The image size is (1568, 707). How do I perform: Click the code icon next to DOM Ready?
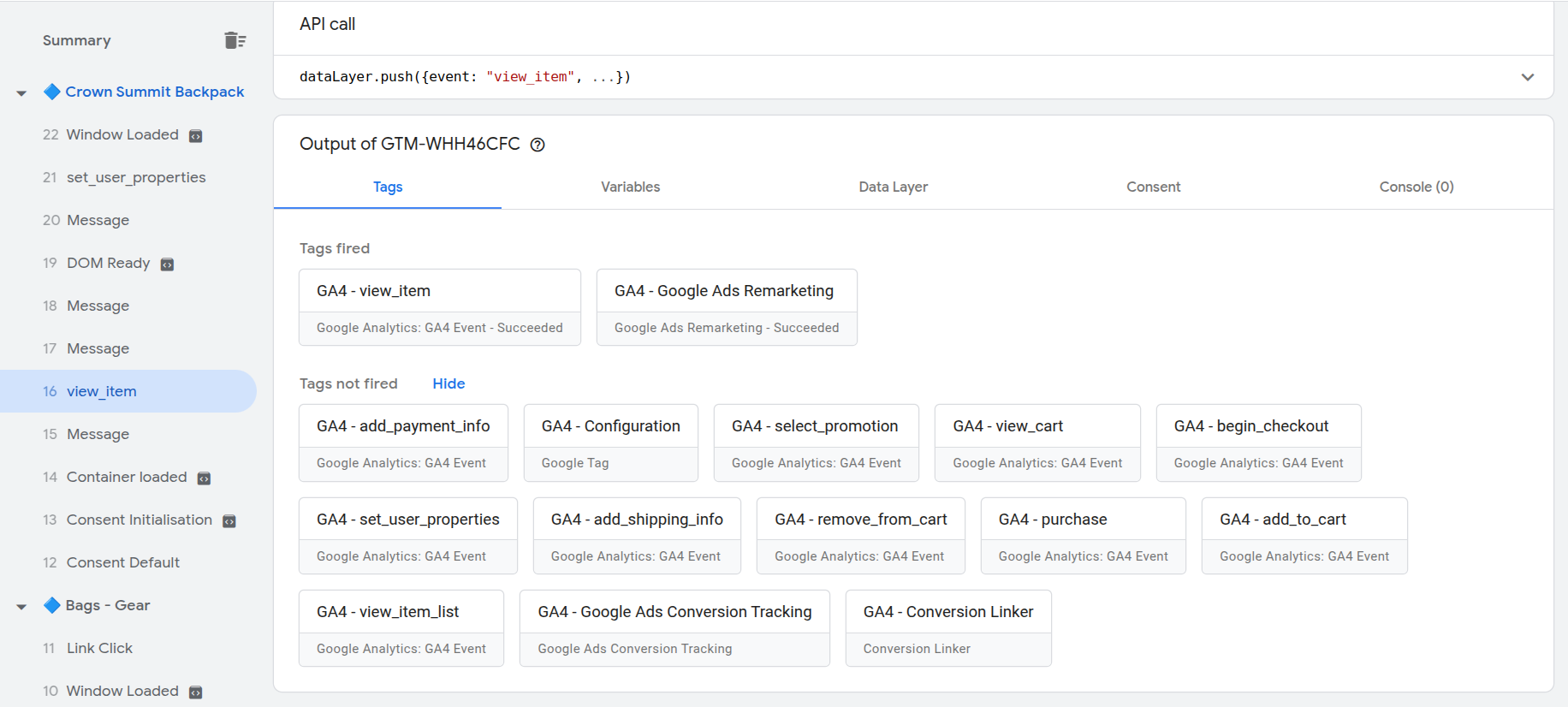click(x=168, y=264)
